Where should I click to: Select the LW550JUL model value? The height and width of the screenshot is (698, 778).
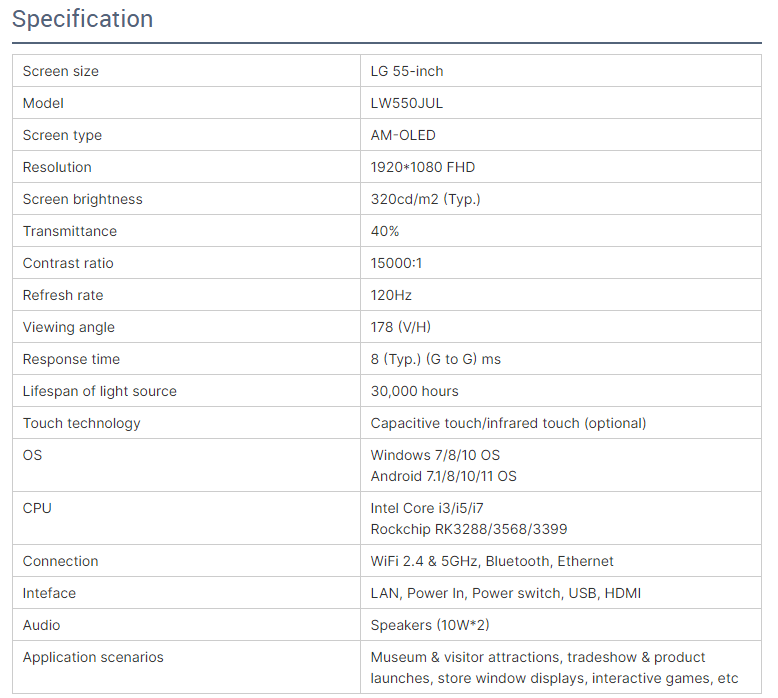[x=407, y=103]
